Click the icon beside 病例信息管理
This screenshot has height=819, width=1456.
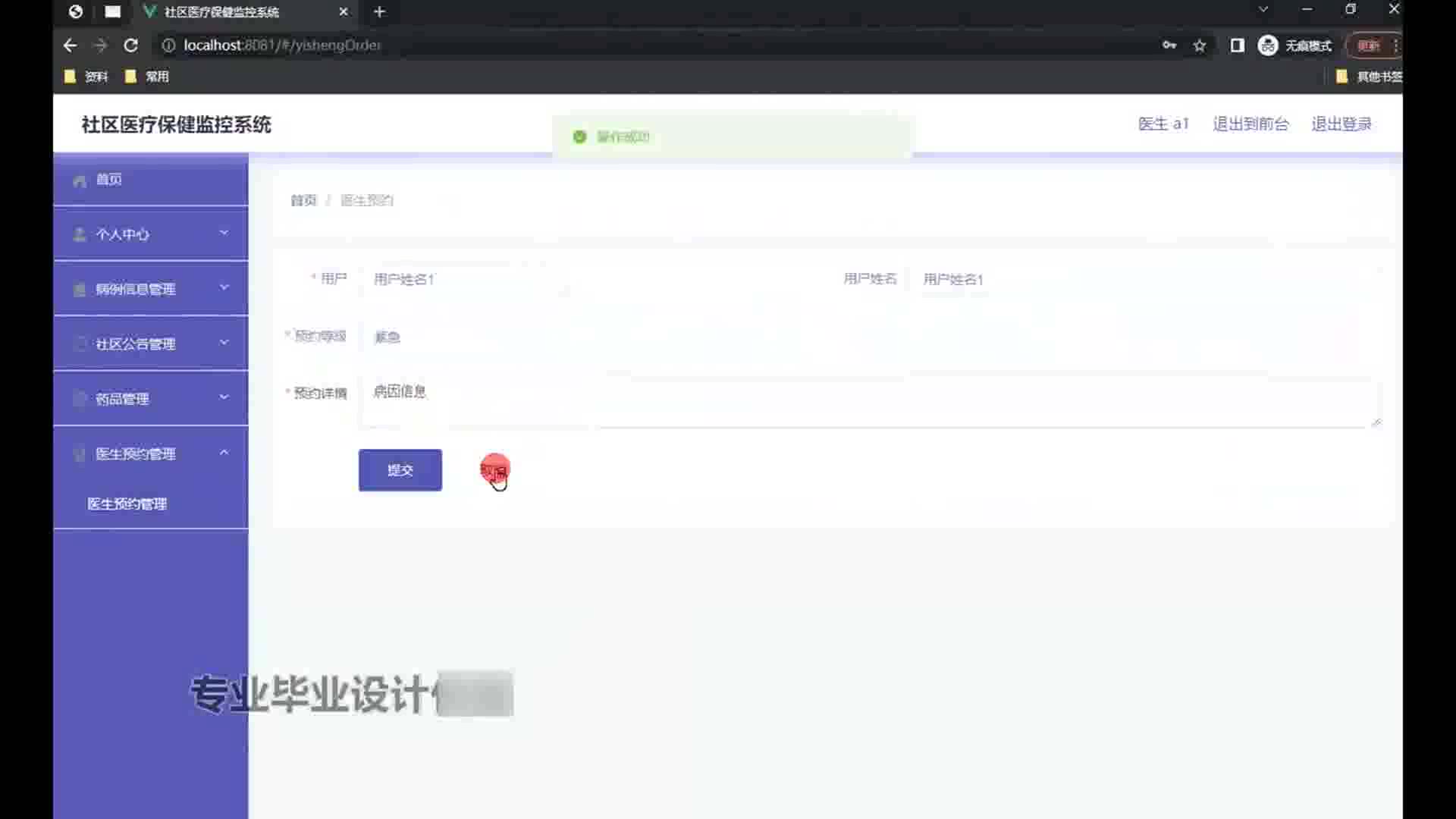point(80,290)
